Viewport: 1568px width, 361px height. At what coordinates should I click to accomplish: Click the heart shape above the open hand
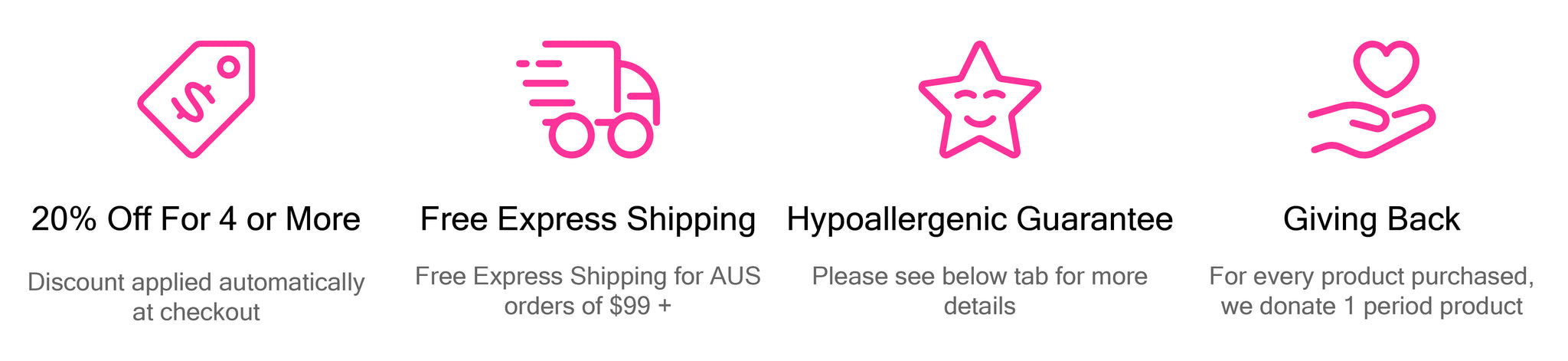click(1386, 68)
